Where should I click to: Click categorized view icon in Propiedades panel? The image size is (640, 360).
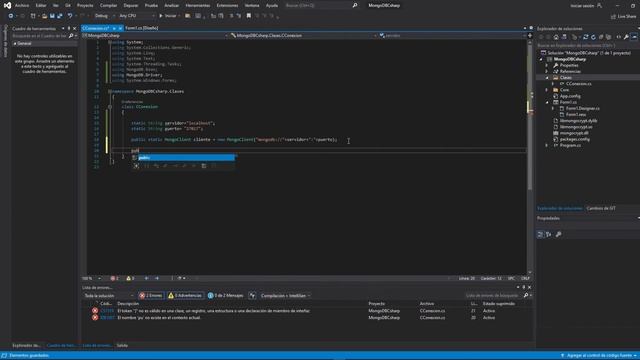coord(540,234)
